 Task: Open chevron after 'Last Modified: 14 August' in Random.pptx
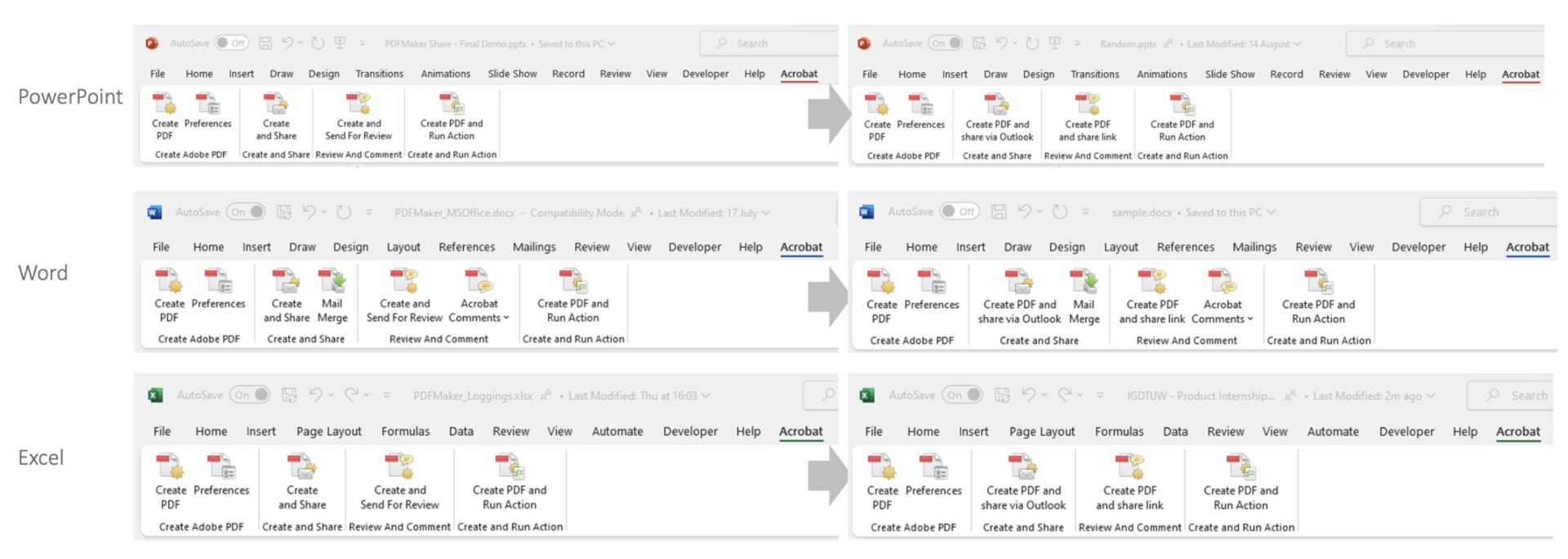click(1298, 44)
